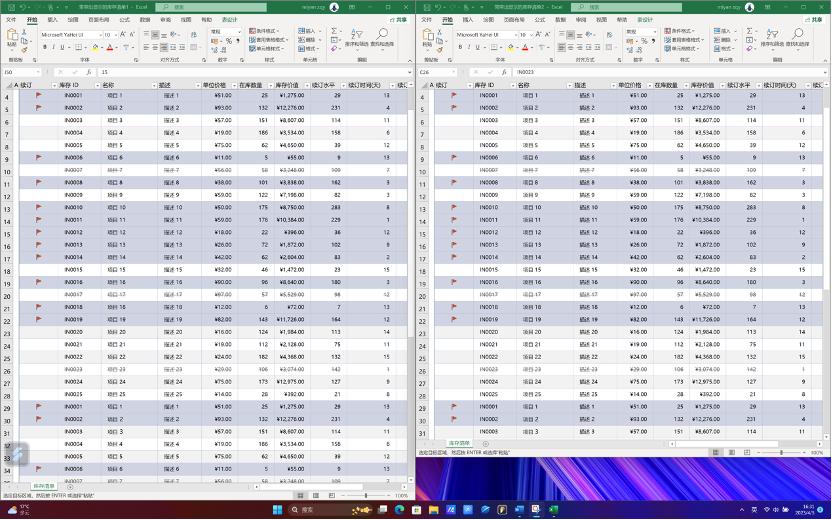The image size is (832, 520).
Task: Click Excel icon on the taskbar
Action: [x=553, y=510]
